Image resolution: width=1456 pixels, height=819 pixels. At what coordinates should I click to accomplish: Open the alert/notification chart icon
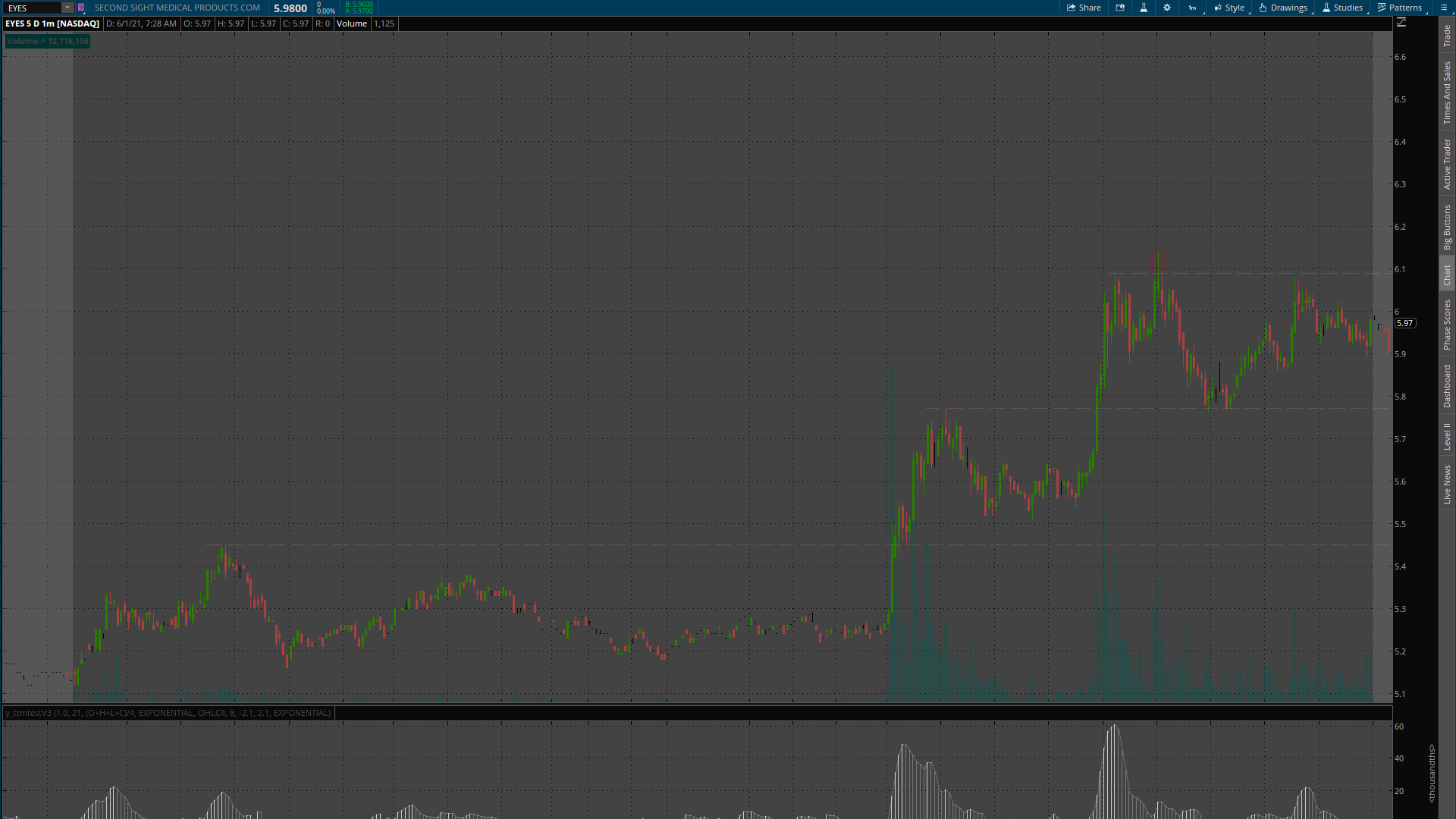[x=1120, y=8]
